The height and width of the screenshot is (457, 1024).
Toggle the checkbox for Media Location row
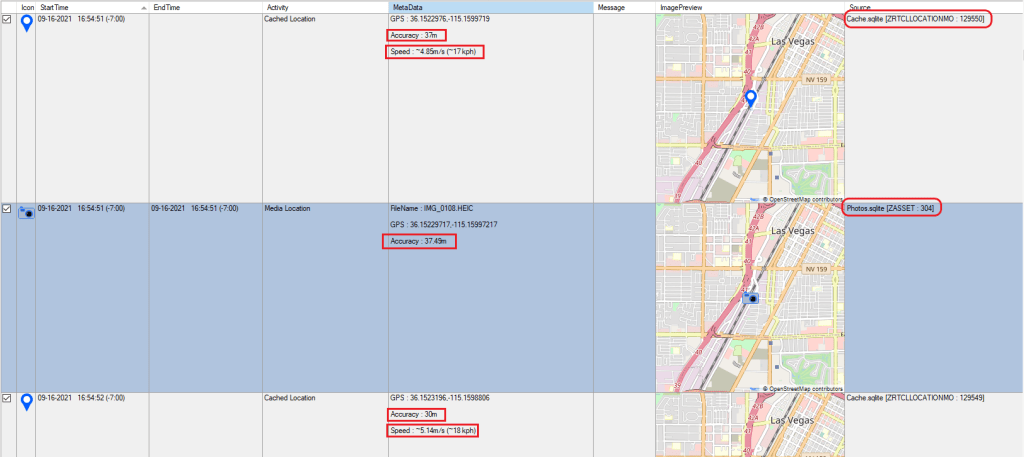(8, 209)
